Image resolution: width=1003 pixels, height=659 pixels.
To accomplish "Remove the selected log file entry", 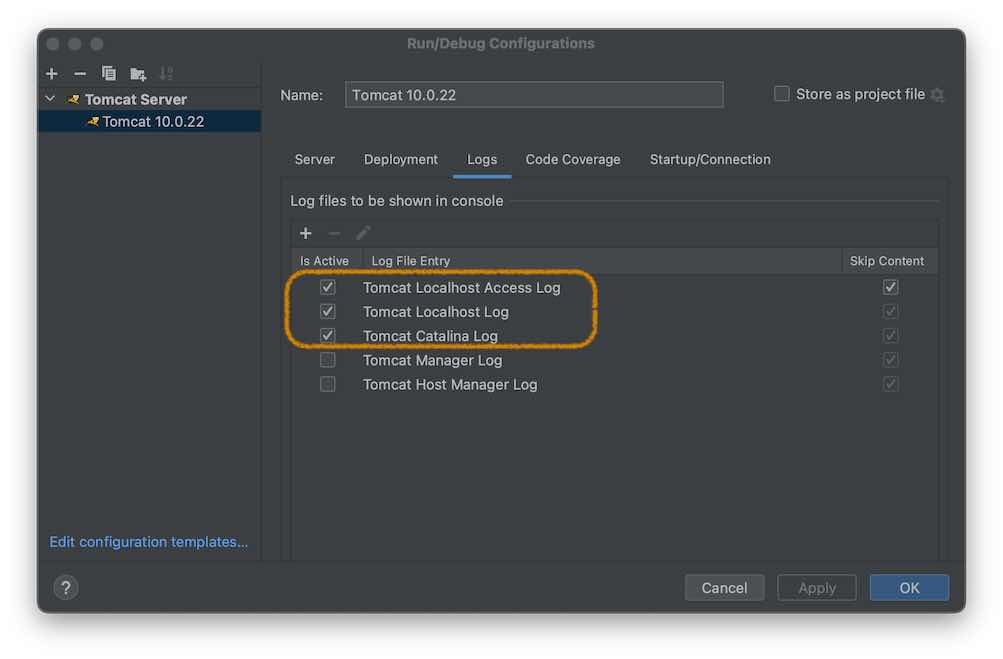I will 334,234.
